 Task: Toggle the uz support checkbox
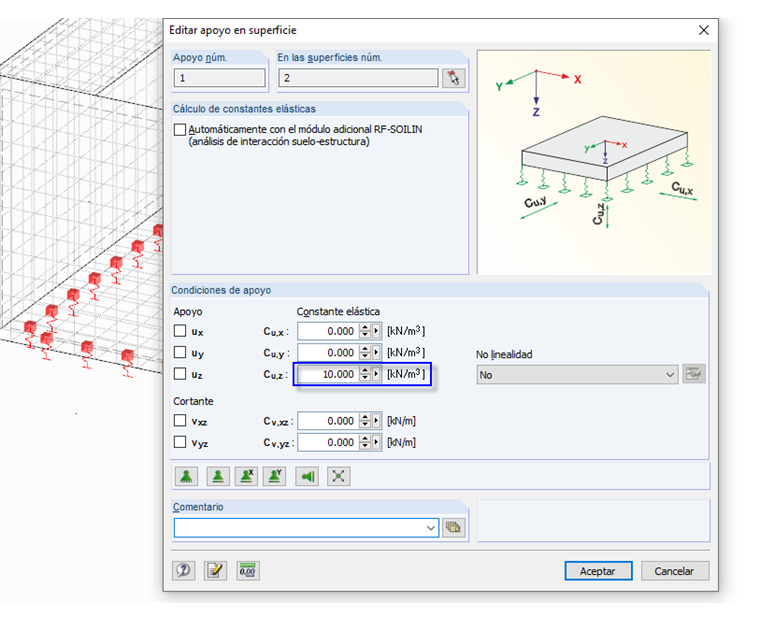pyautogui.click(x=180, y=374)
